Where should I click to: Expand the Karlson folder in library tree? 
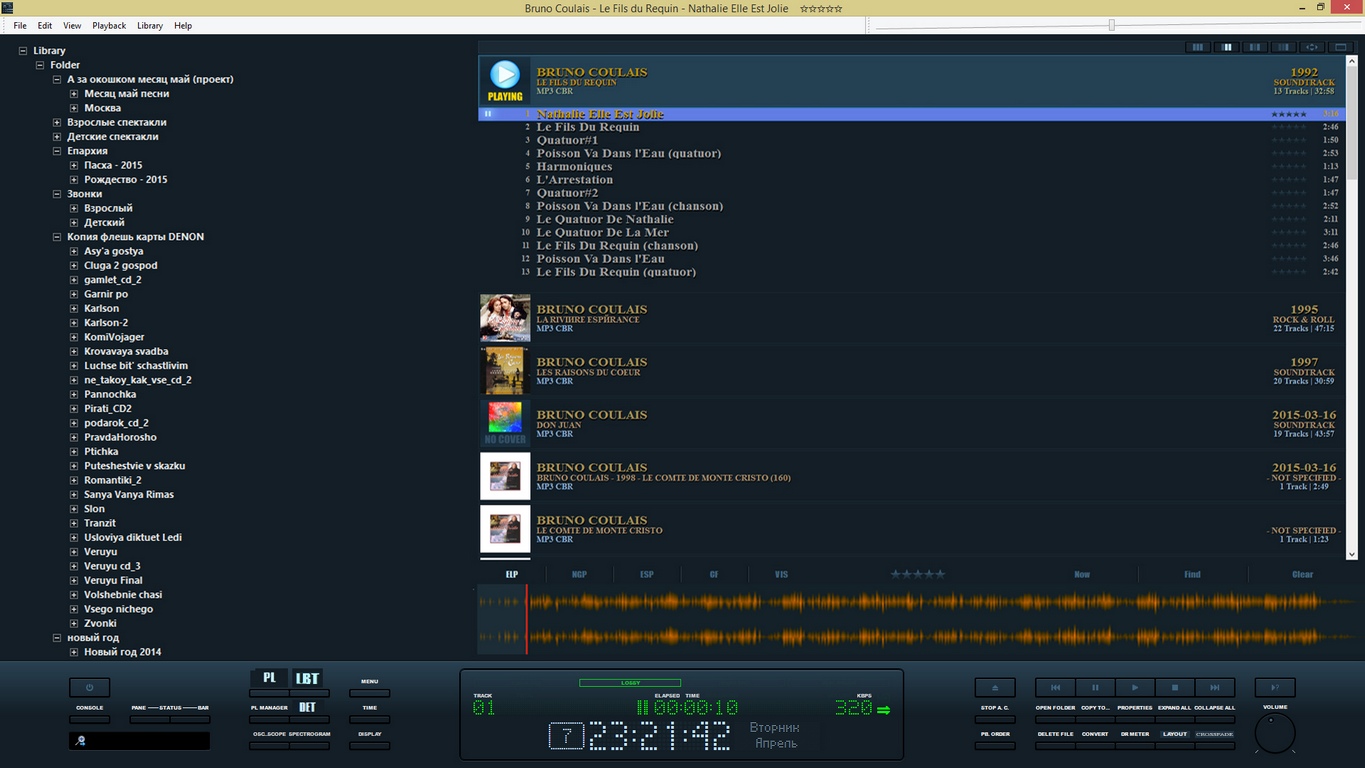(x=74, y=308)
